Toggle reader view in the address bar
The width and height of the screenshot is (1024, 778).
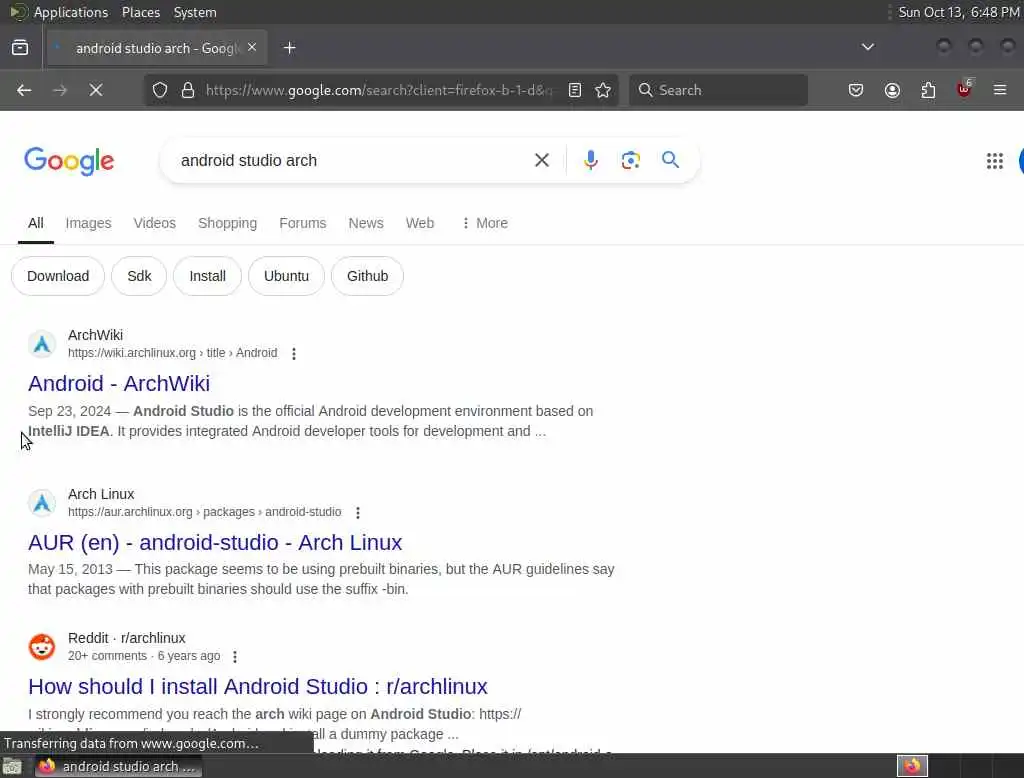pyautogui.click(x=575, y=90)
